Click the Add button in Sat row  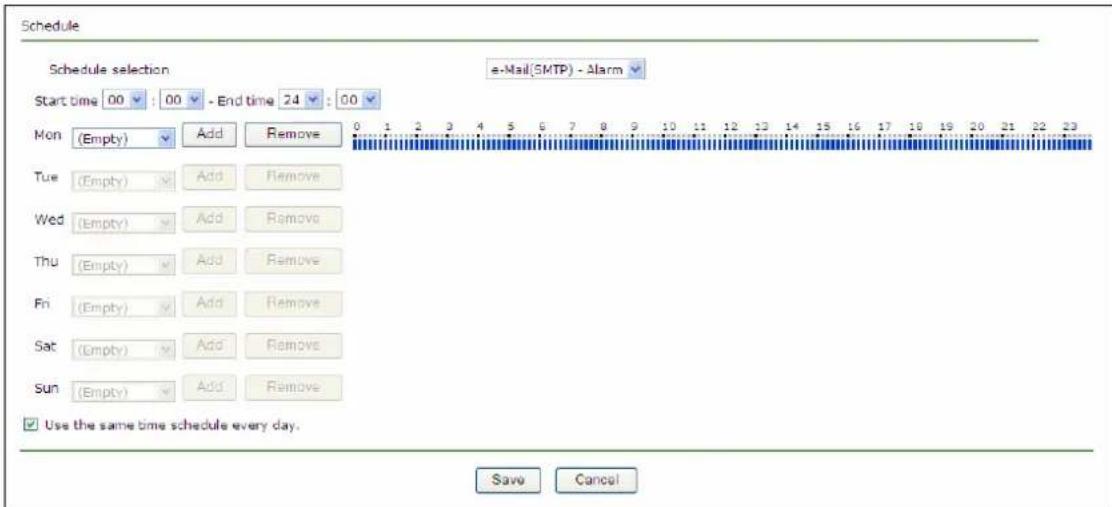209,345
